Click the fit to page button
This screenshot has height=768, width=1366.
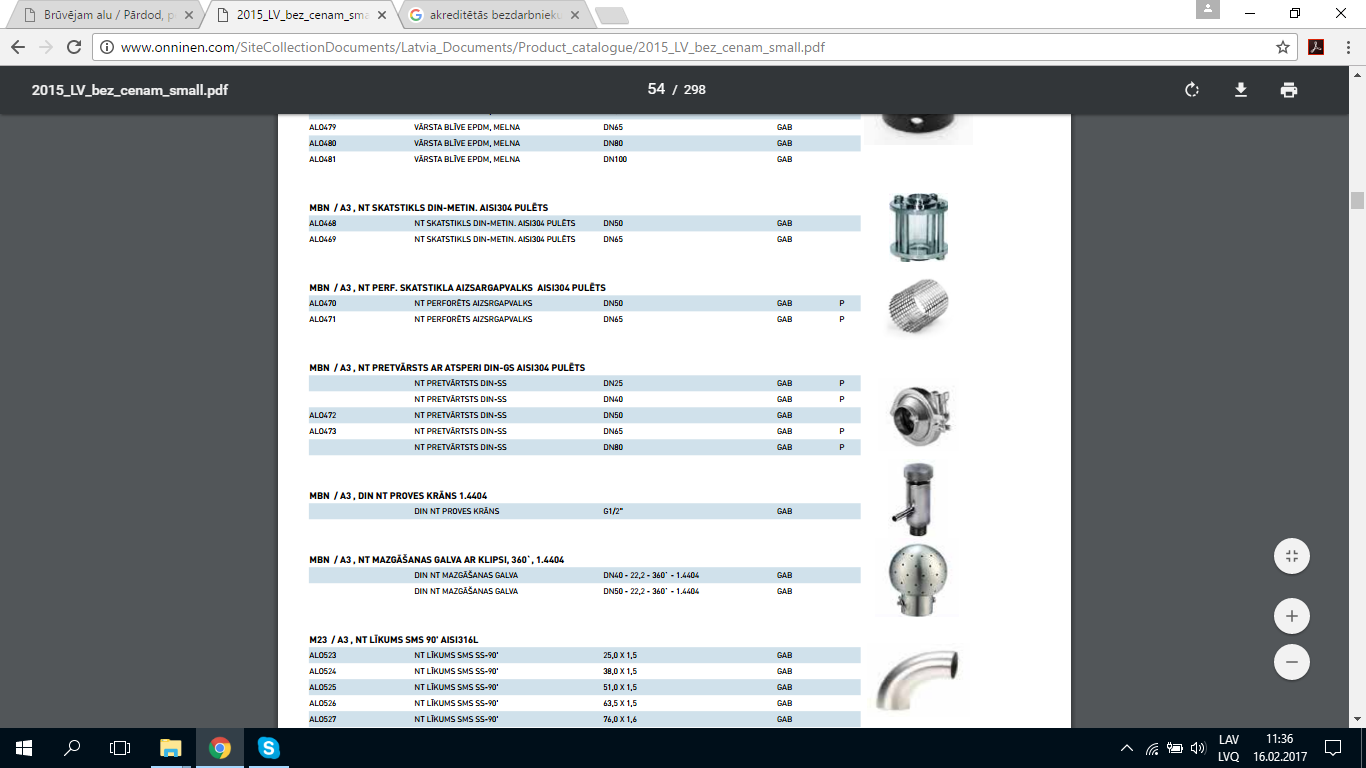(1292, 556)
